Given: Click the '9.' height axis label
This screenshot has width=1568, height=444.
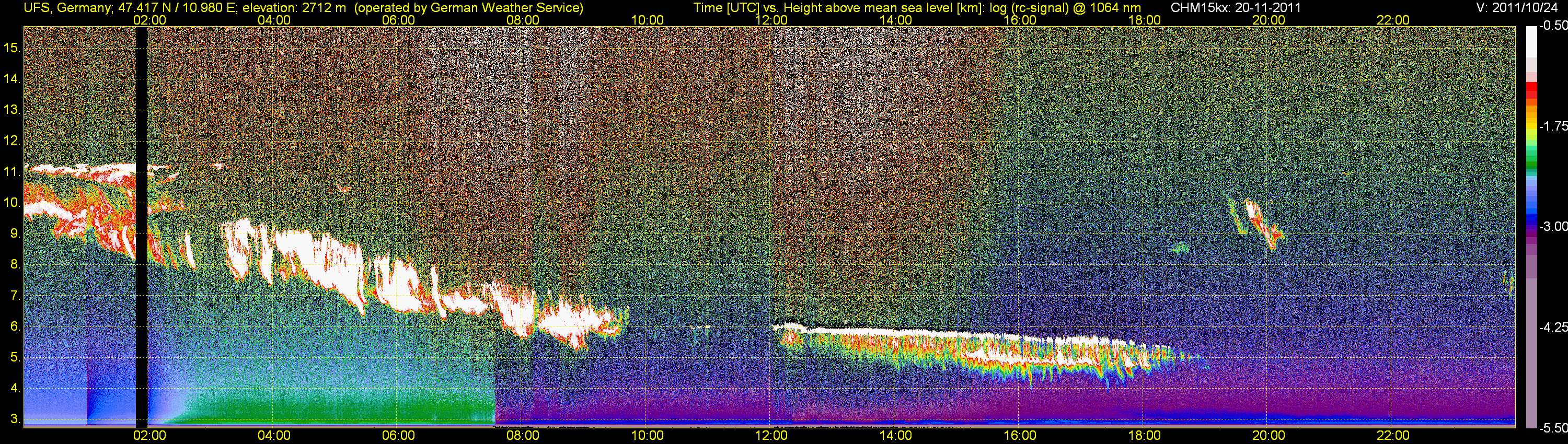Looking at the screenshot, I should [x=15, y=233].
